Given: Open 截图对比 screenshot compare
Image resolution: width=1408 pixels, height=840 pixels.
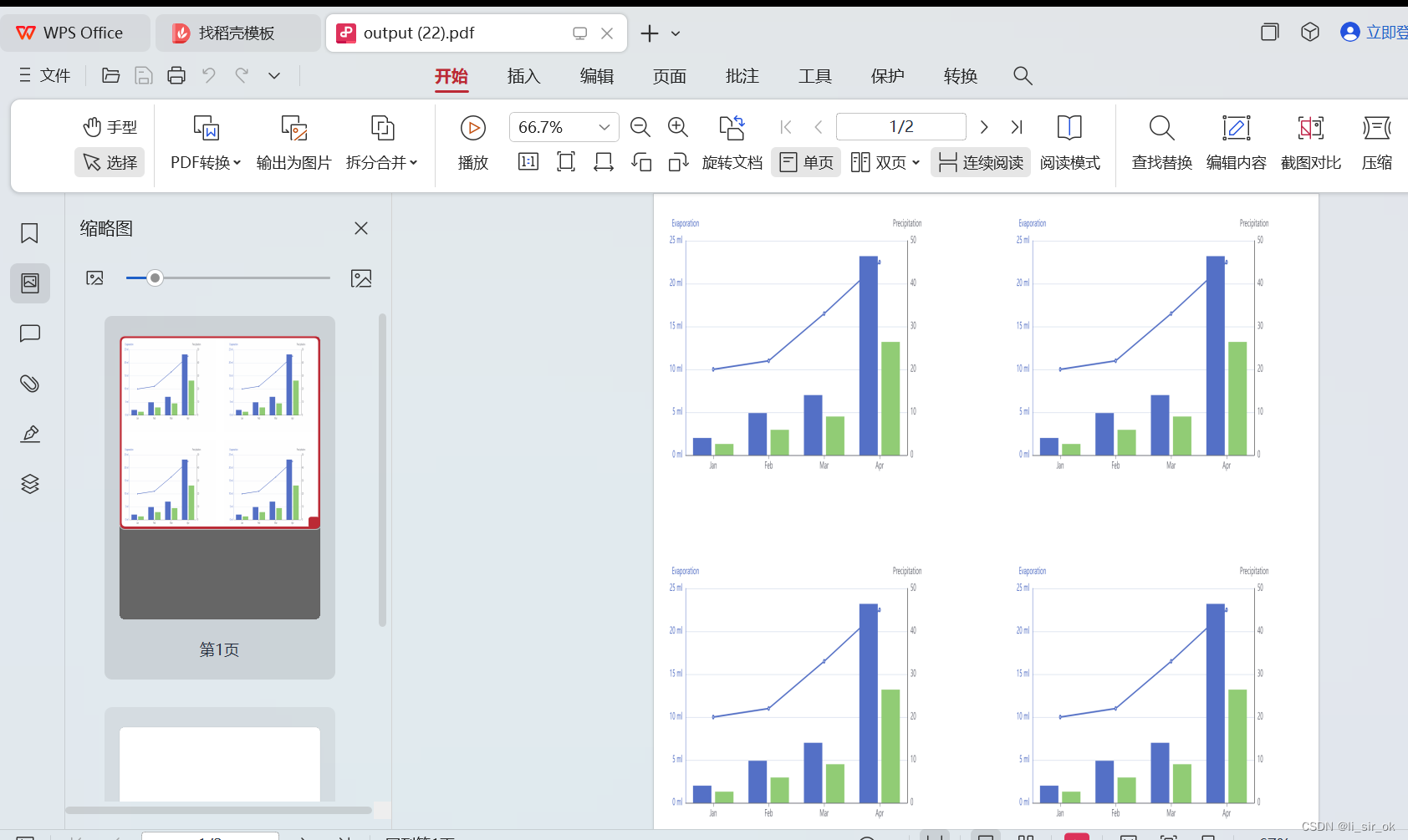Looking at the screenshot, I should 1310,143.
